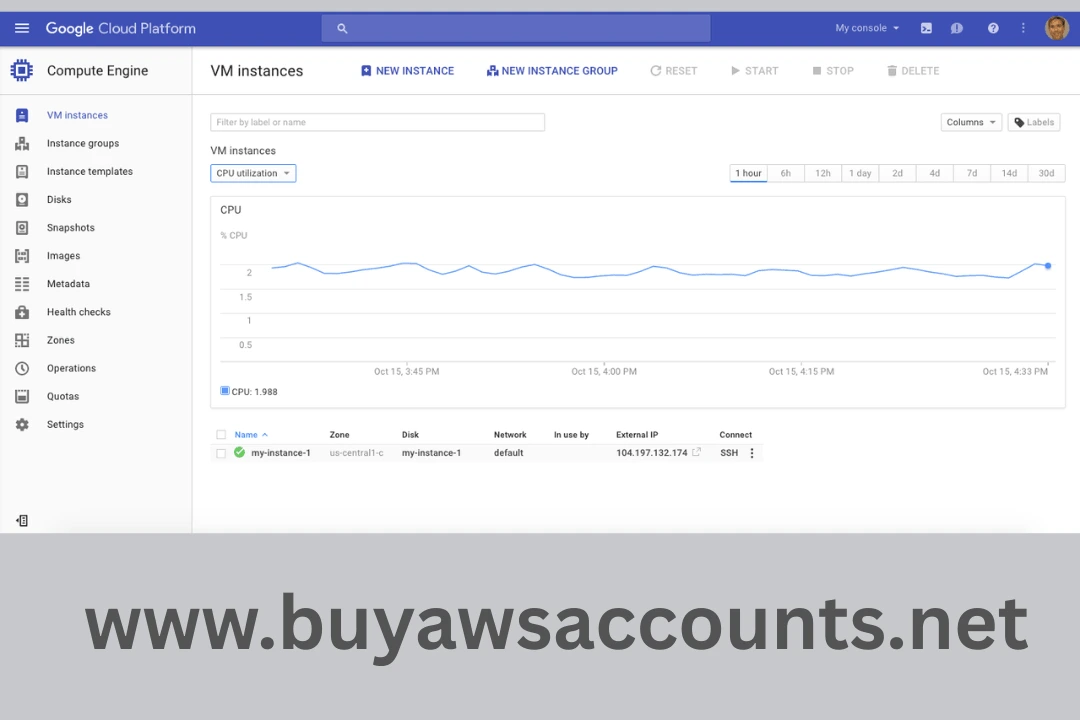Image resolution: width=1080 pixels, height=720 pixels.
Task: Click the RESET button
Action: pyautogui.click(x=674, y=70)
